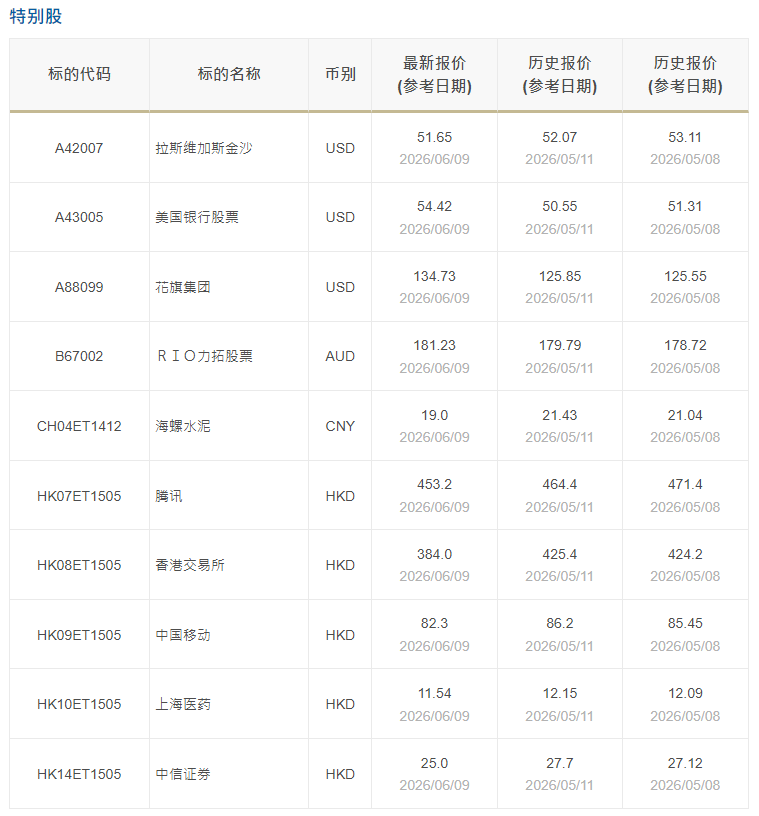The height and width of the screenshot is (816, 759).
Task: Select the 币别 column header
Action: point(340,74)
